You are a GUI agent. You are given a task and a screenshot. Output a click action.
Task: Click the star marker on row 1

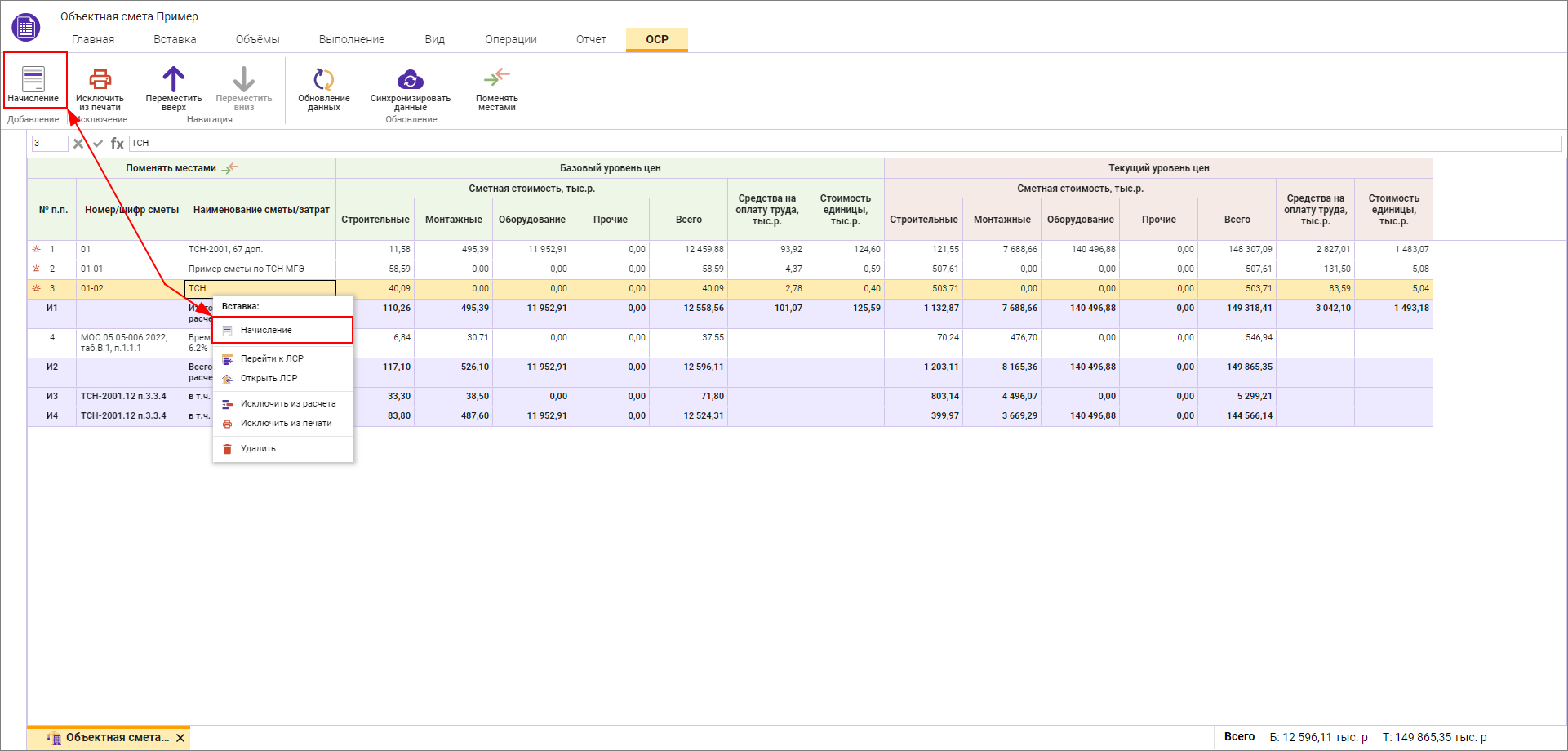[36, 249]
